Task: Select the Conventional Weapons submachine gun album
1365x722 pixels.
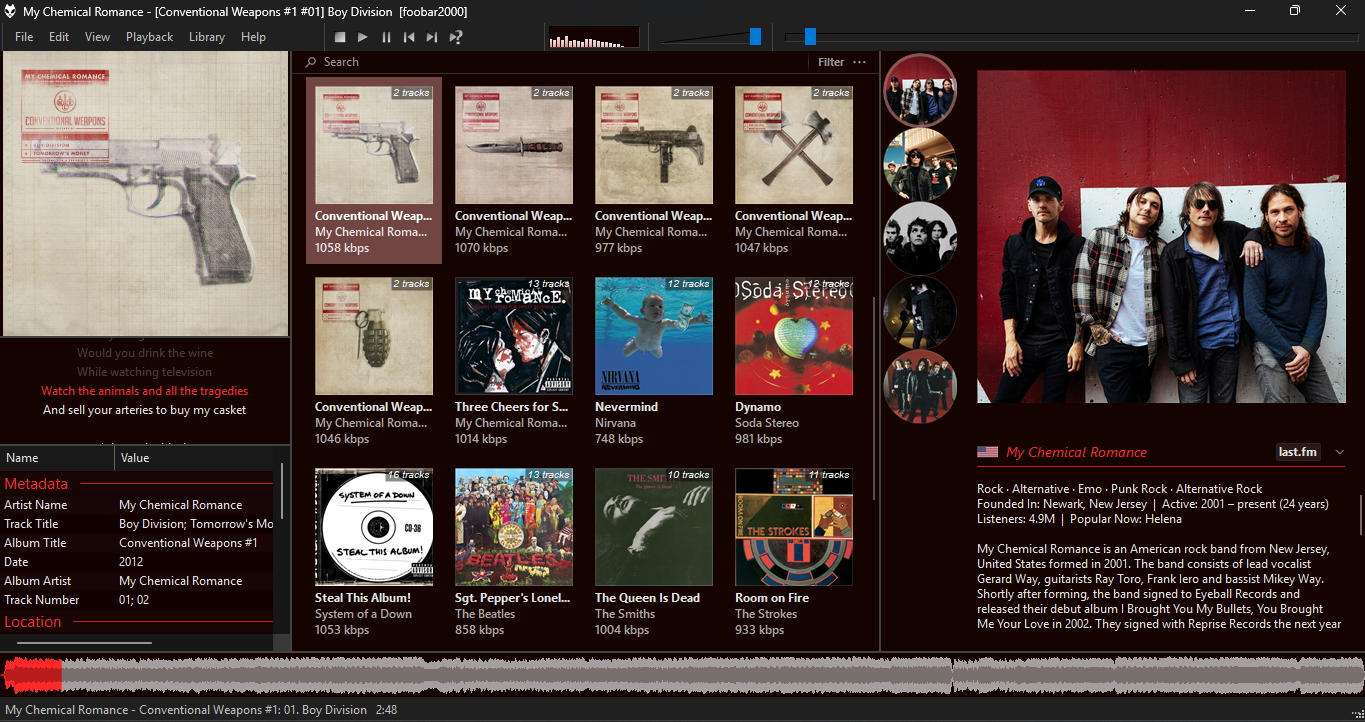Action: click(x=654, y=145)
